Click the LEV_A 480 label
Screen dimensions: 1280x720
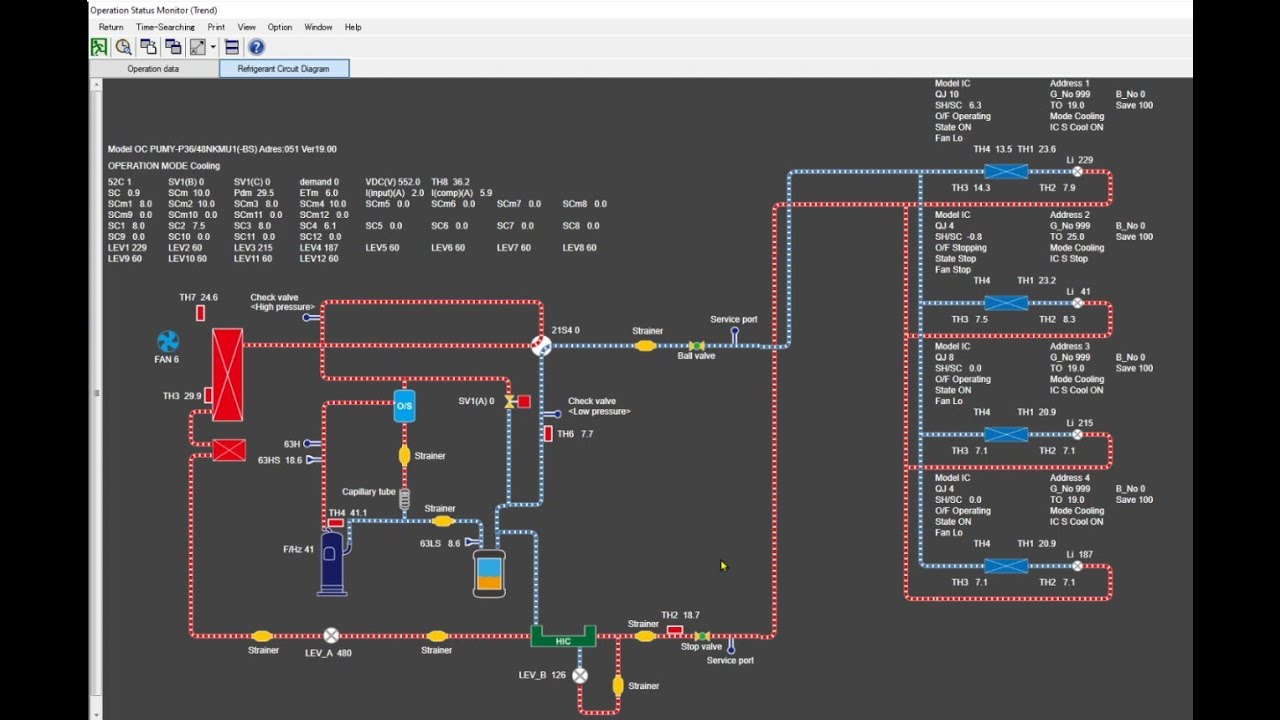328,653
